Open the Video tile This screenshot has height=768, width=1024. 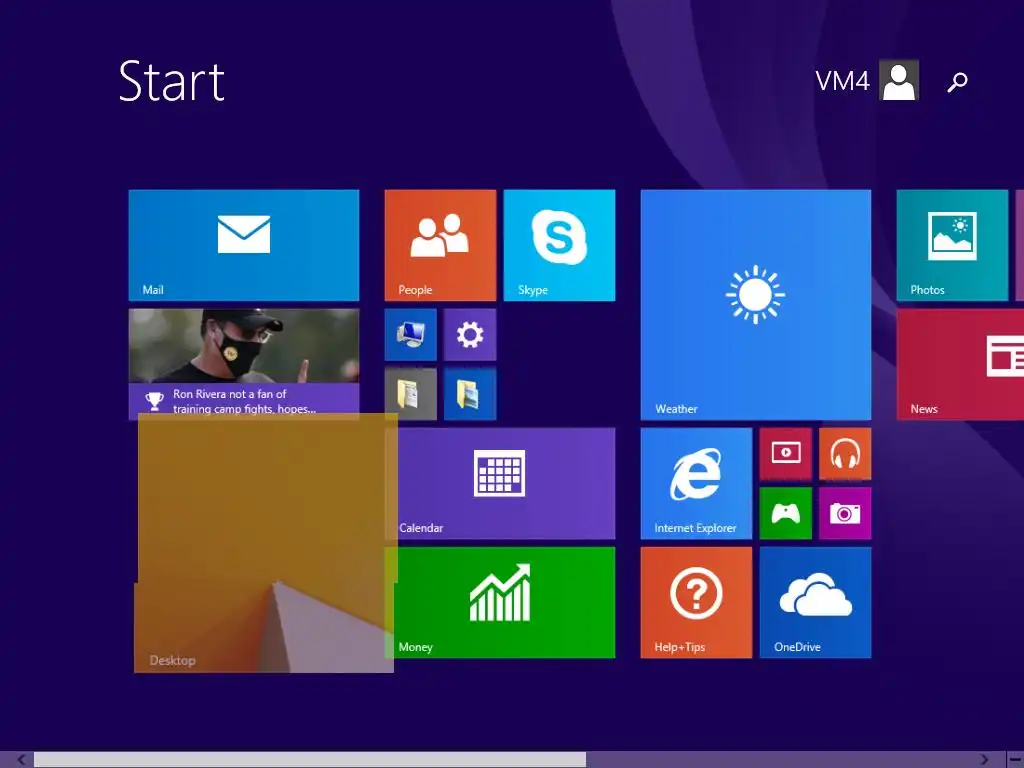point(786,454)
